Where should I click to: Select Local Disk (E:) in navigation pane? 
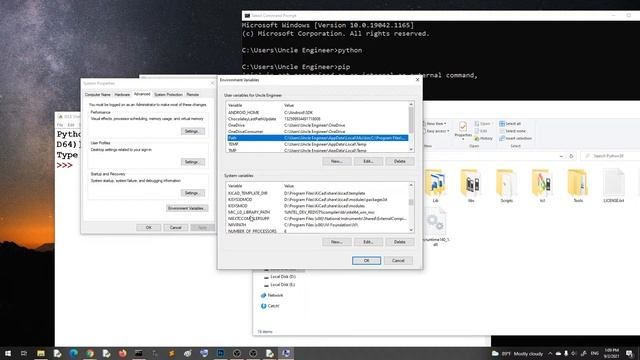[x=279, y=284]
